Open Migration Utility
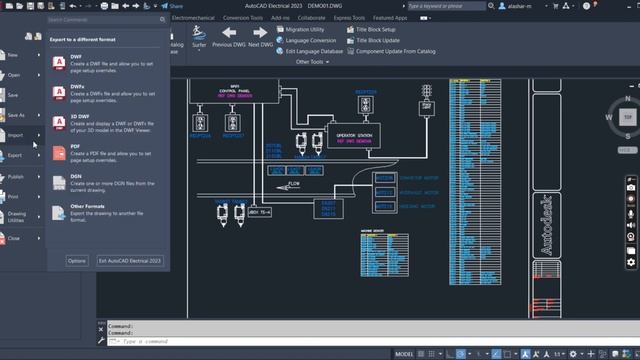640x360 pixels. 300,29
